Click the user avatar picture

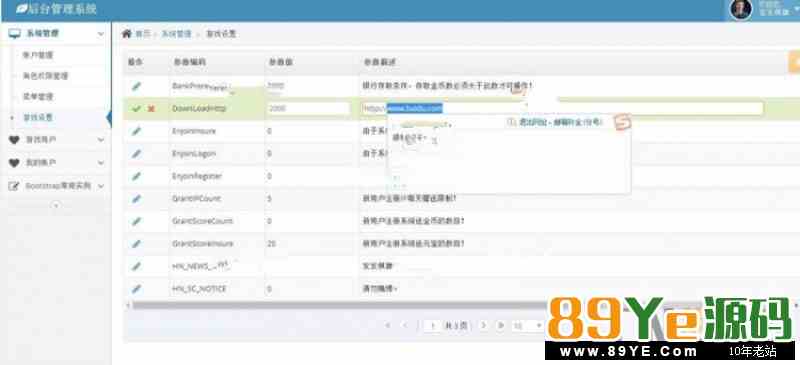[x=741, y=9]
